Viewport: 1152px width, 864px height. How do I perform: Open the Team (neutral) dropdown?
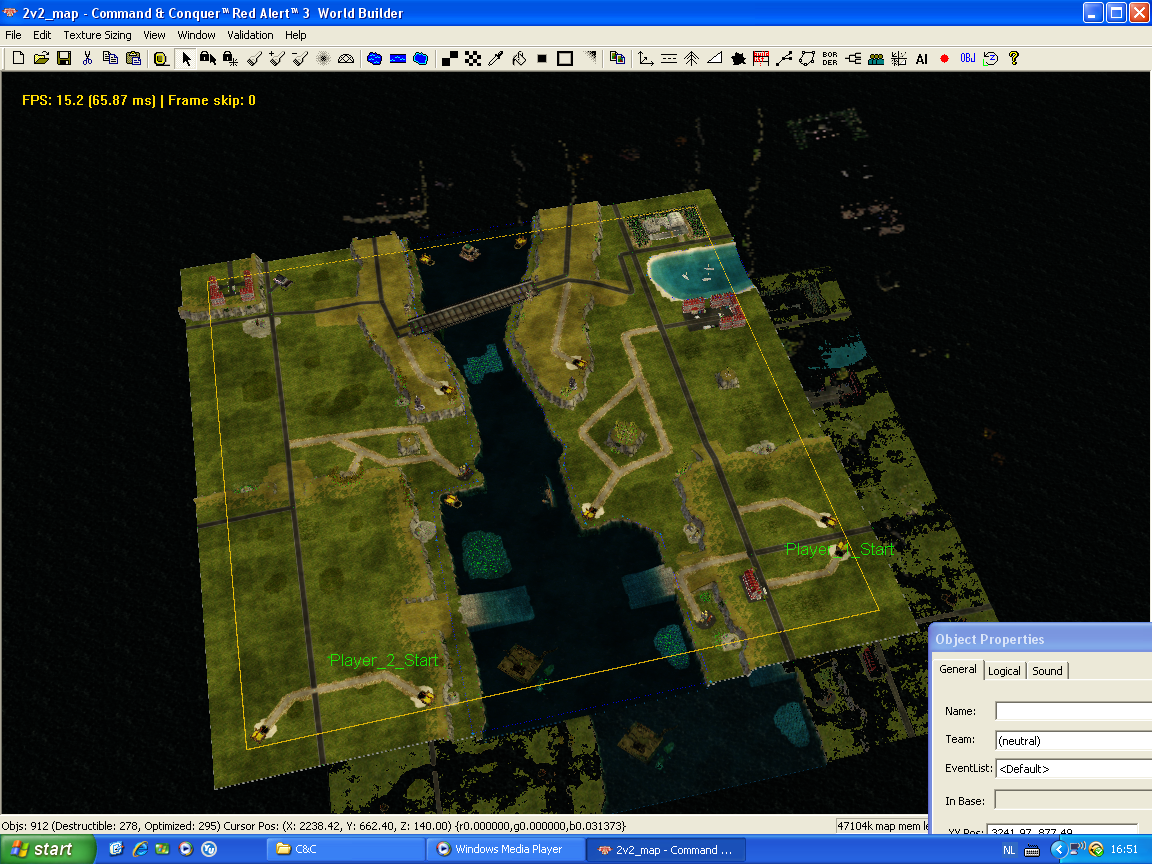coord(1073,741)
